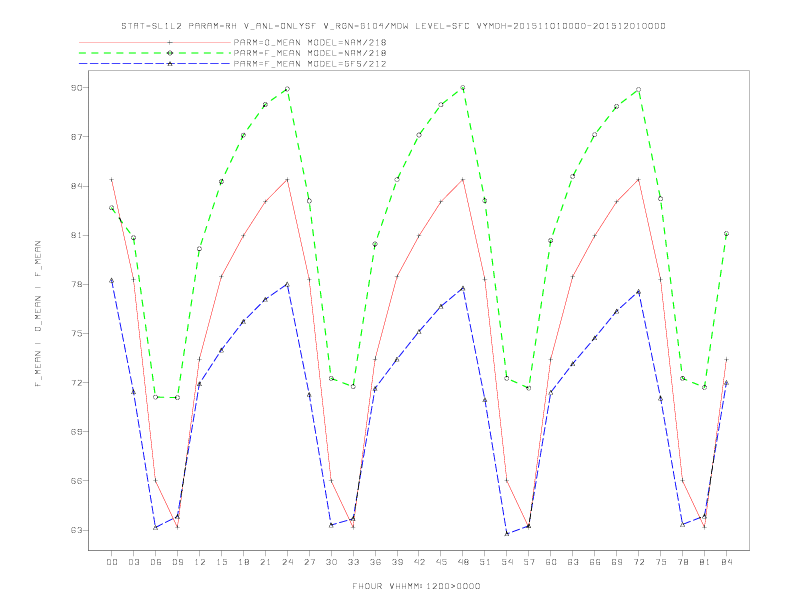Click x-axis forecast hour label 54
Image resolution: width=792 pixels, height=612 pixels.
pos(507,562)
